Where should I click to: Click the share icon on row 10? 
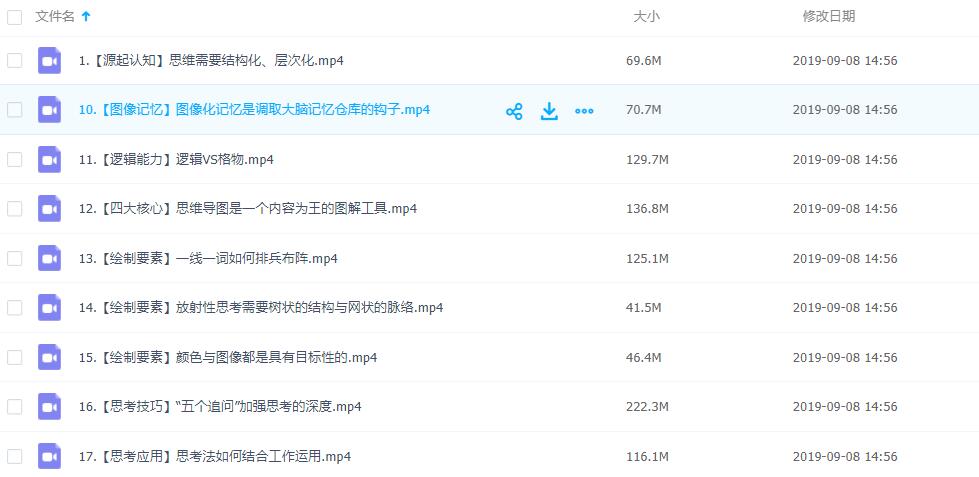(x=514, y=111)
